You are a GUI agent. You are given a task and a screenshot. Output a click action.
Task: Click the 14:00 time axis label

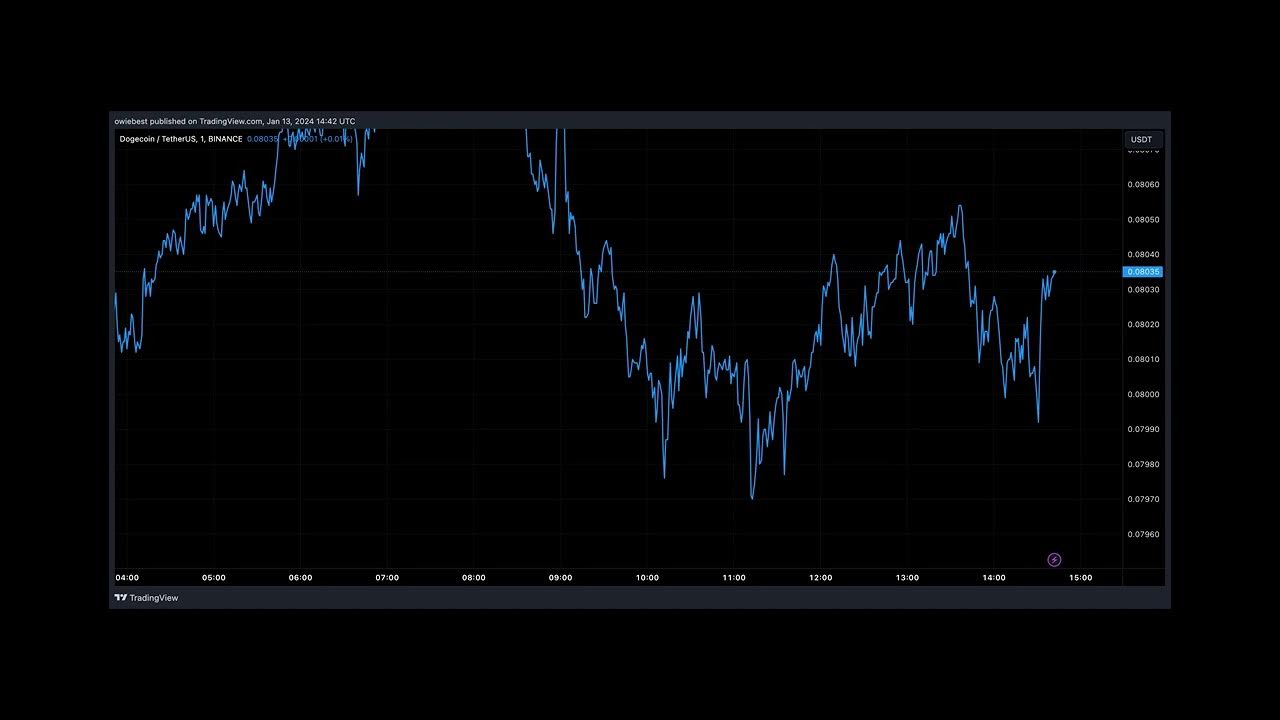pyautogui.click(x=994, y=577)
